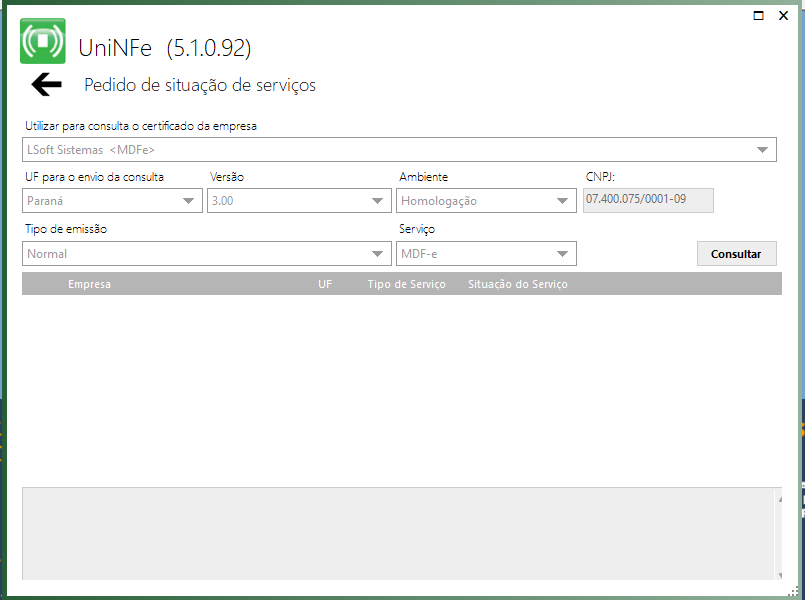Viewport: 805px width, 600px height.
Task: Click the Consultar button
Action: (737, 254)
